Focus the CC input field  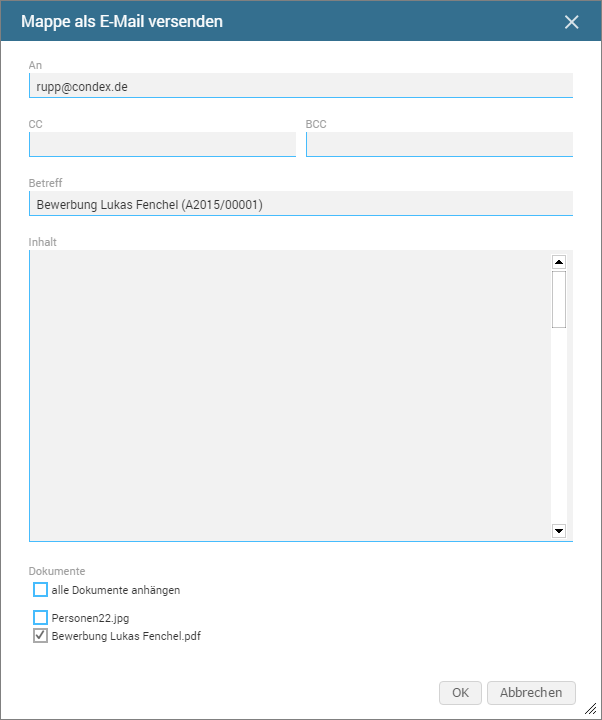coord(162,145)
